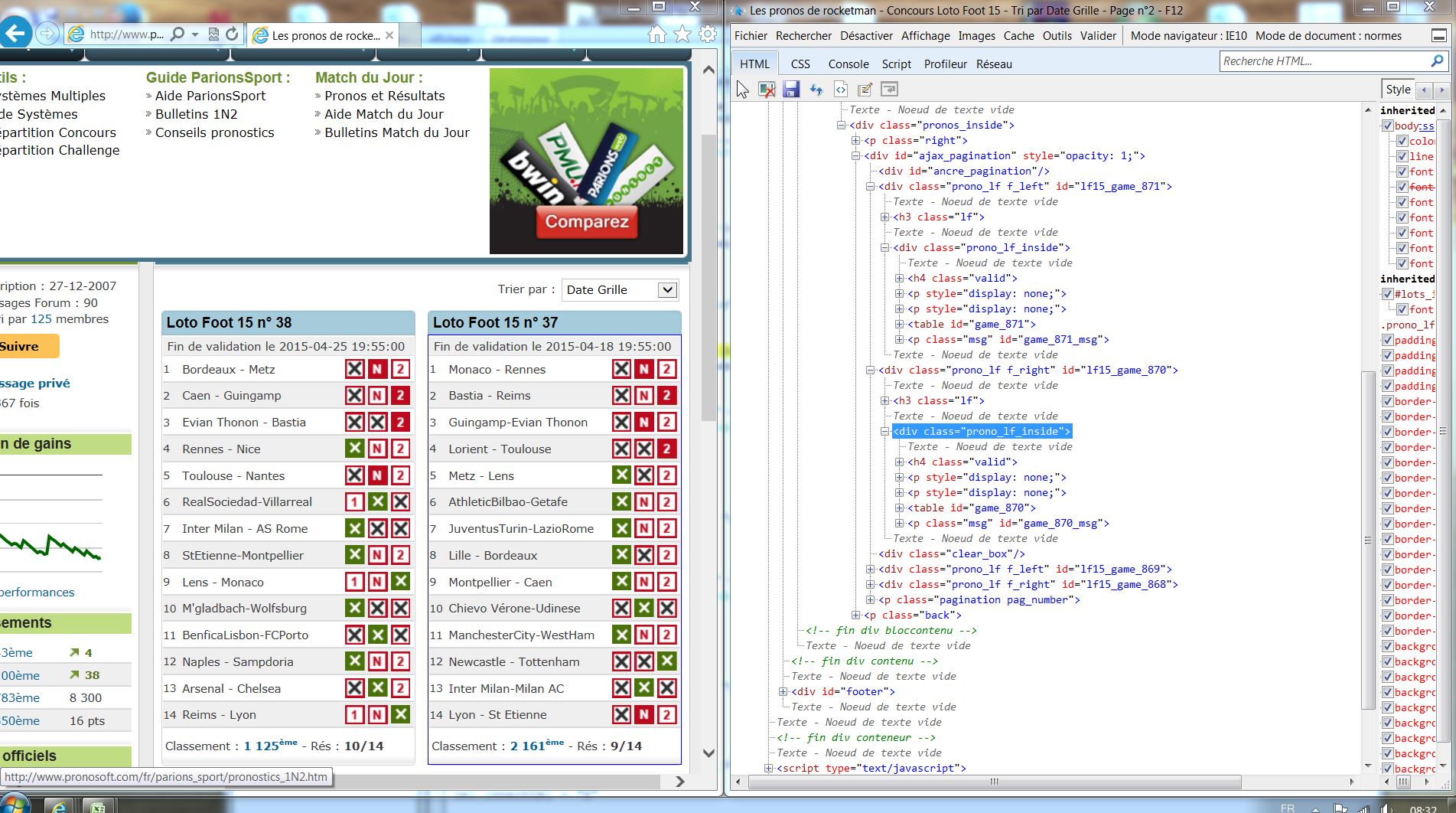The image size is (1456, 813).
Task: Switch to the CSS tab
Action: (800, 64)
